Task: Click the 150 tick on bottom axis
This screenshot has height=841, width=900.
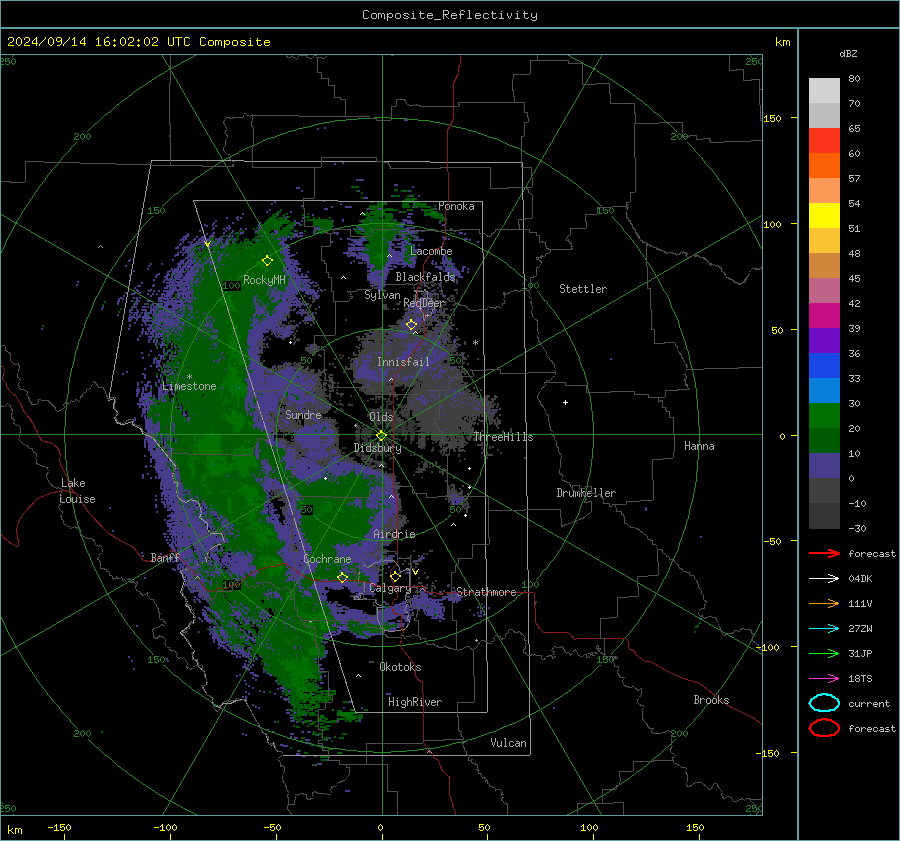Action: click(695, 827)
